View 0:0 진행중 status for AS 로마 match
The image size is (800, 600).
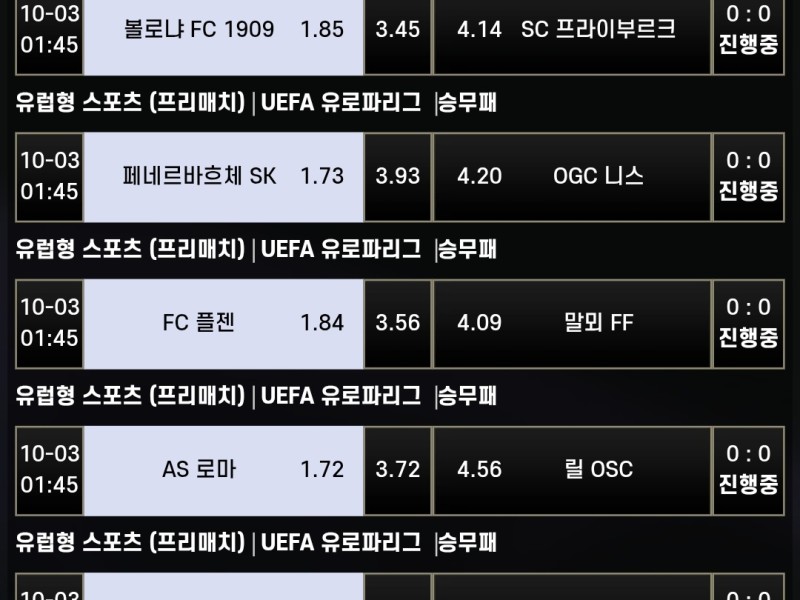coord(748,469)
